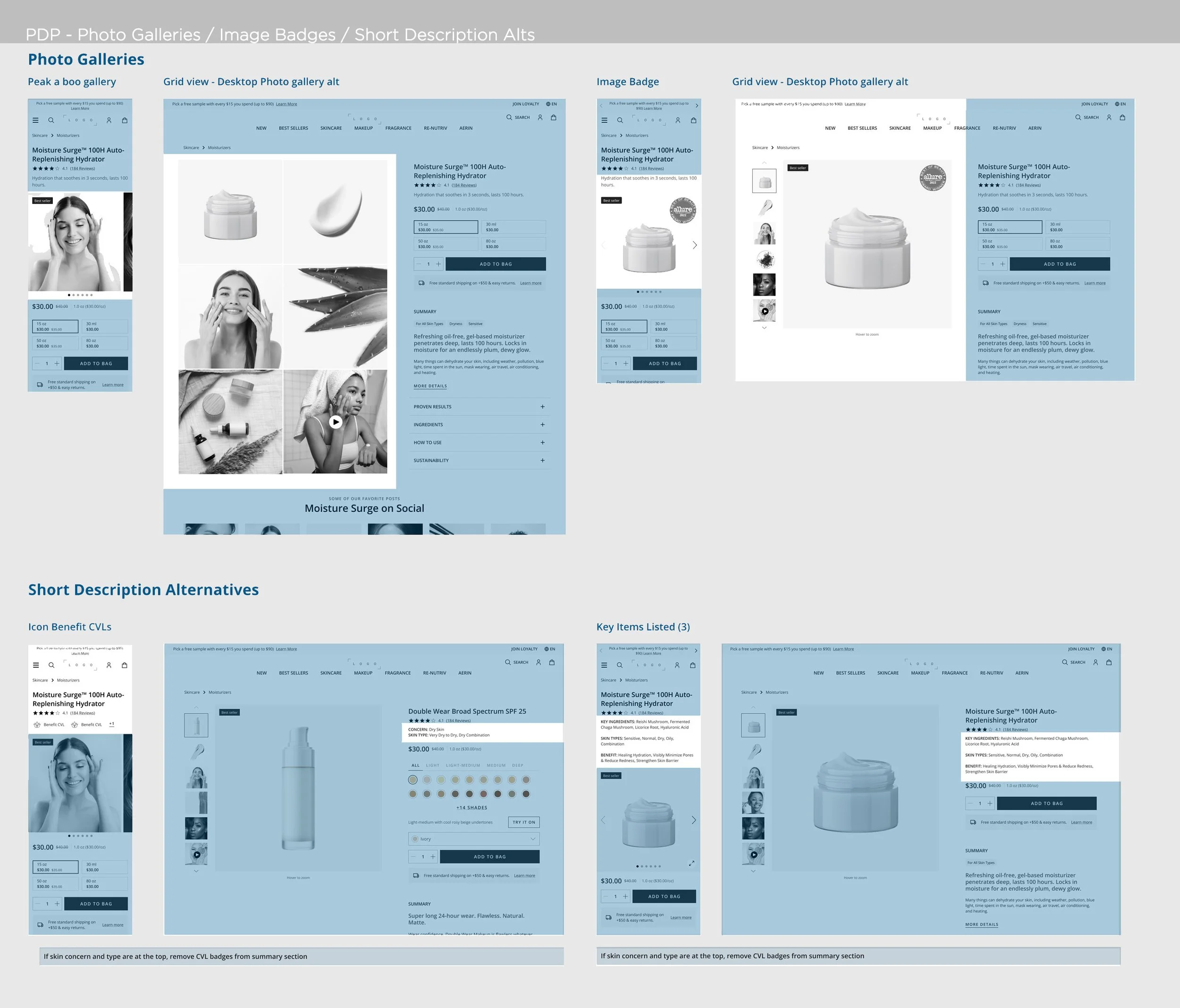Click the aloe leaves photo in grid gallery
The height and width of the screenshot is (1008, 1180).
[x=336, y=316]
